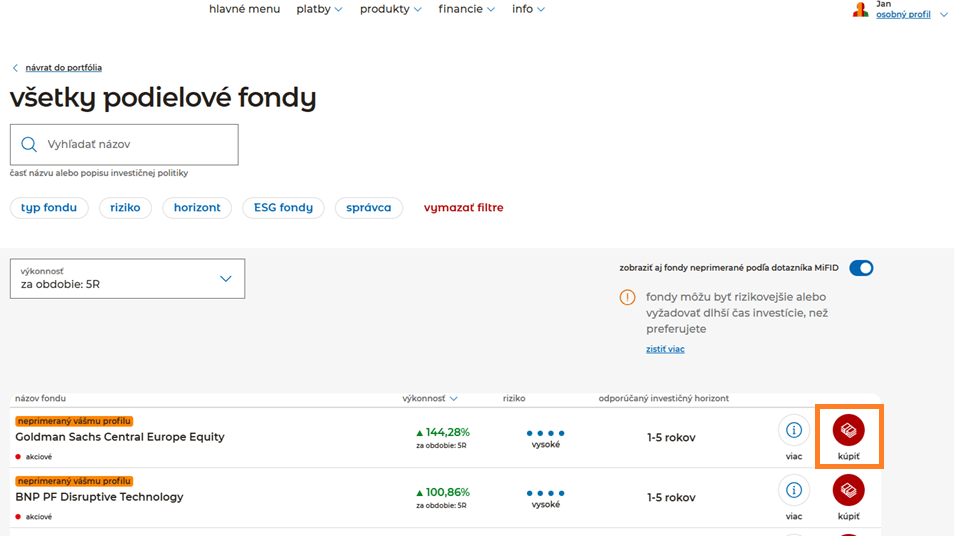Image resolution: width=954 pixels, height=536 pixels.
Task: Open the financie menu
Action: coord(467,9)
